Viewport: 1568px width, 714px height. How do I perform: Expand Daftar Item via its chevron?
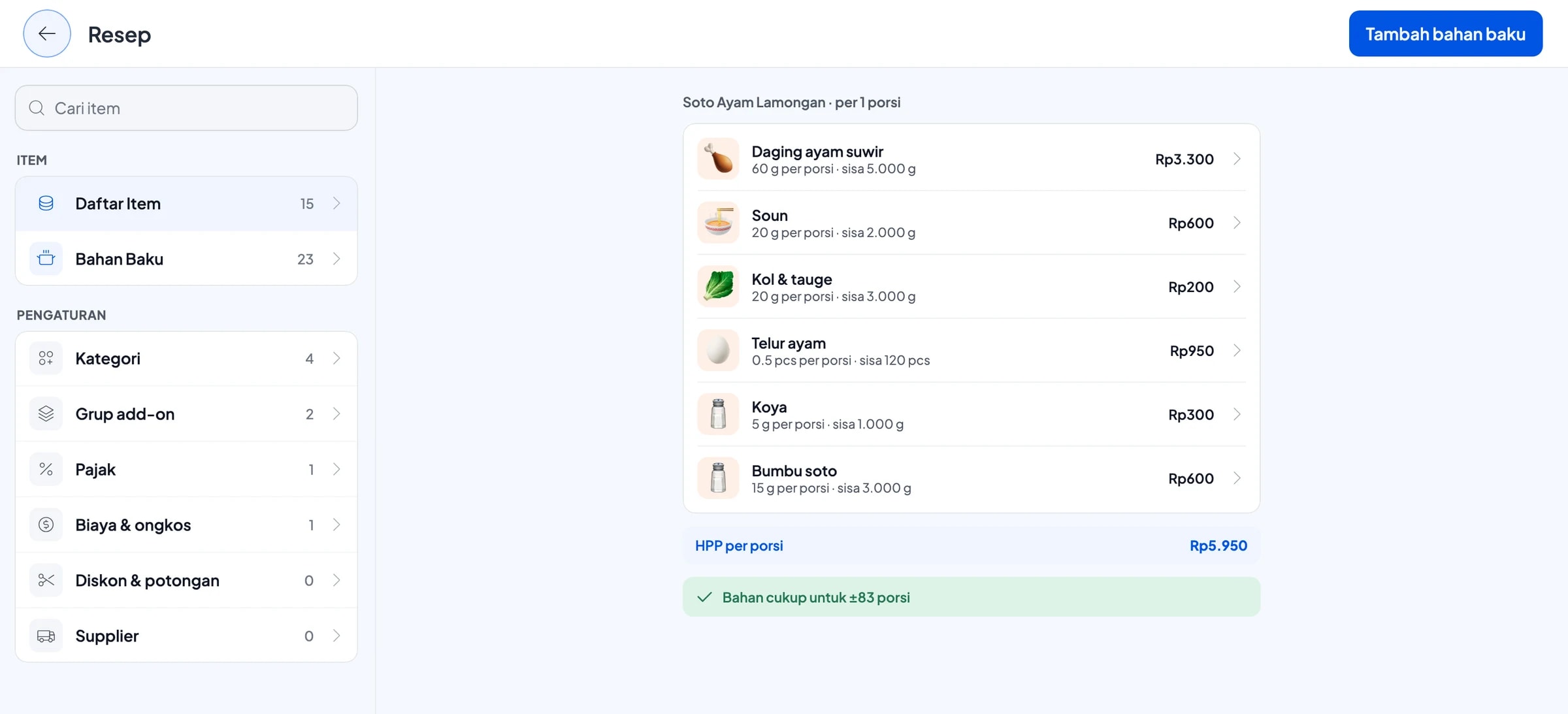[x=336, y=203]
